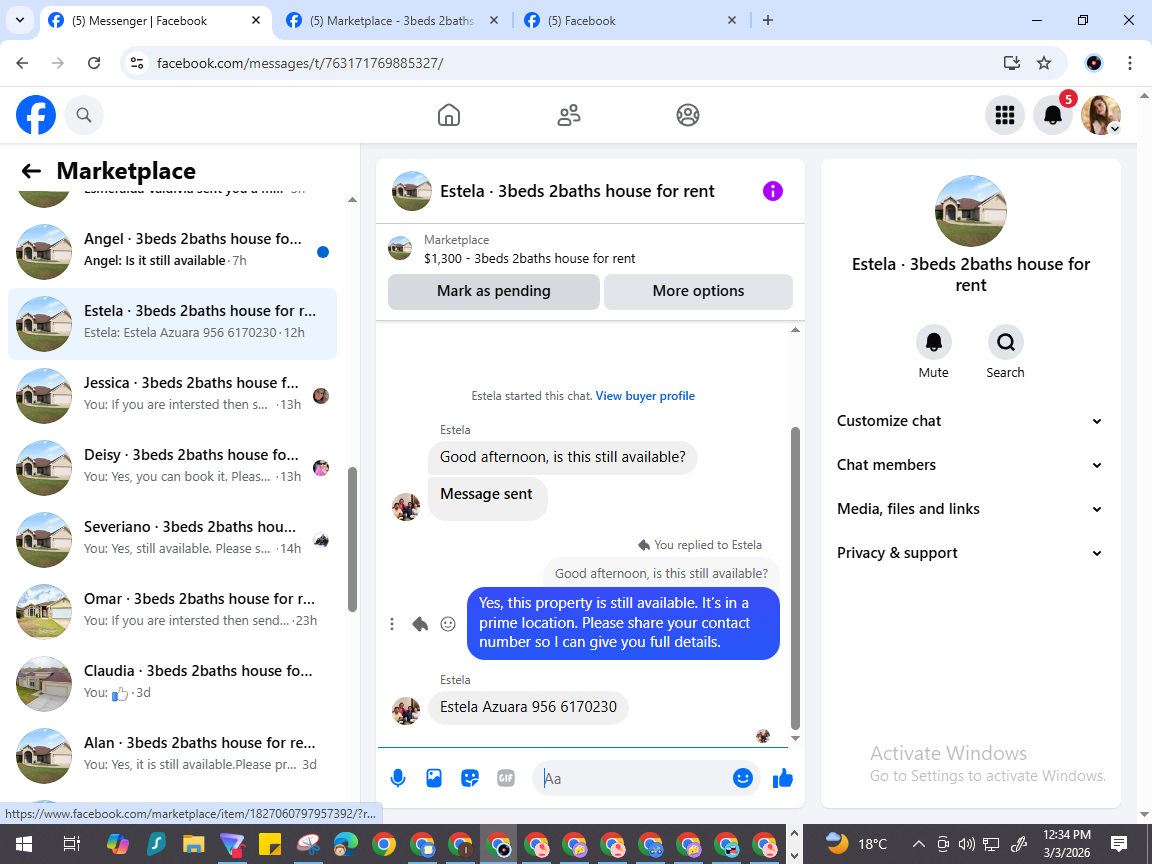Viewport: 1152px width, 864px height.
Task: Click the conversation list scrollbar
Action: 352,539
